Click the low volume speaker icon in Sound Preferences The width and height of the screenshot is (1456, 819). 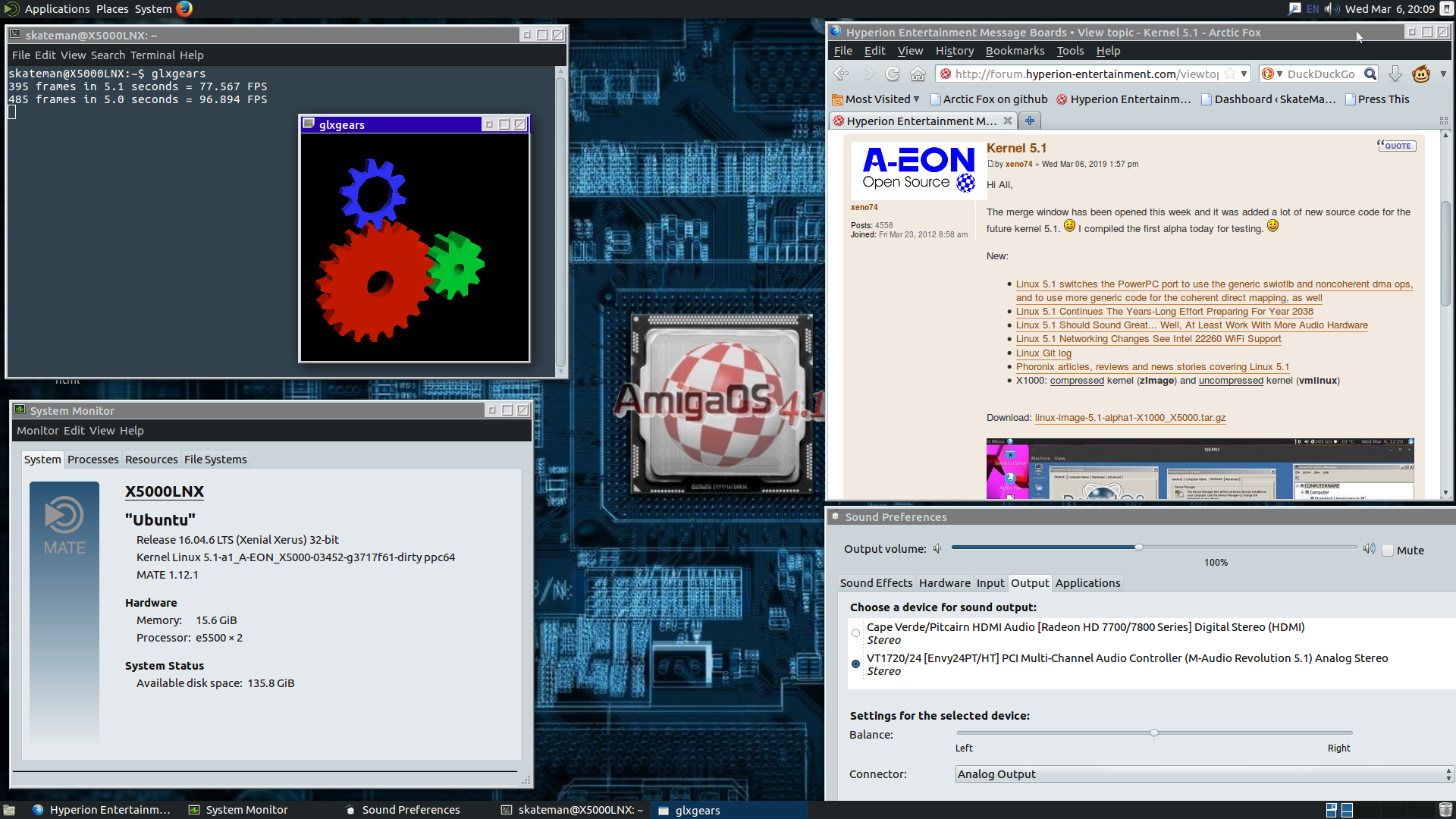coord(937,548)
